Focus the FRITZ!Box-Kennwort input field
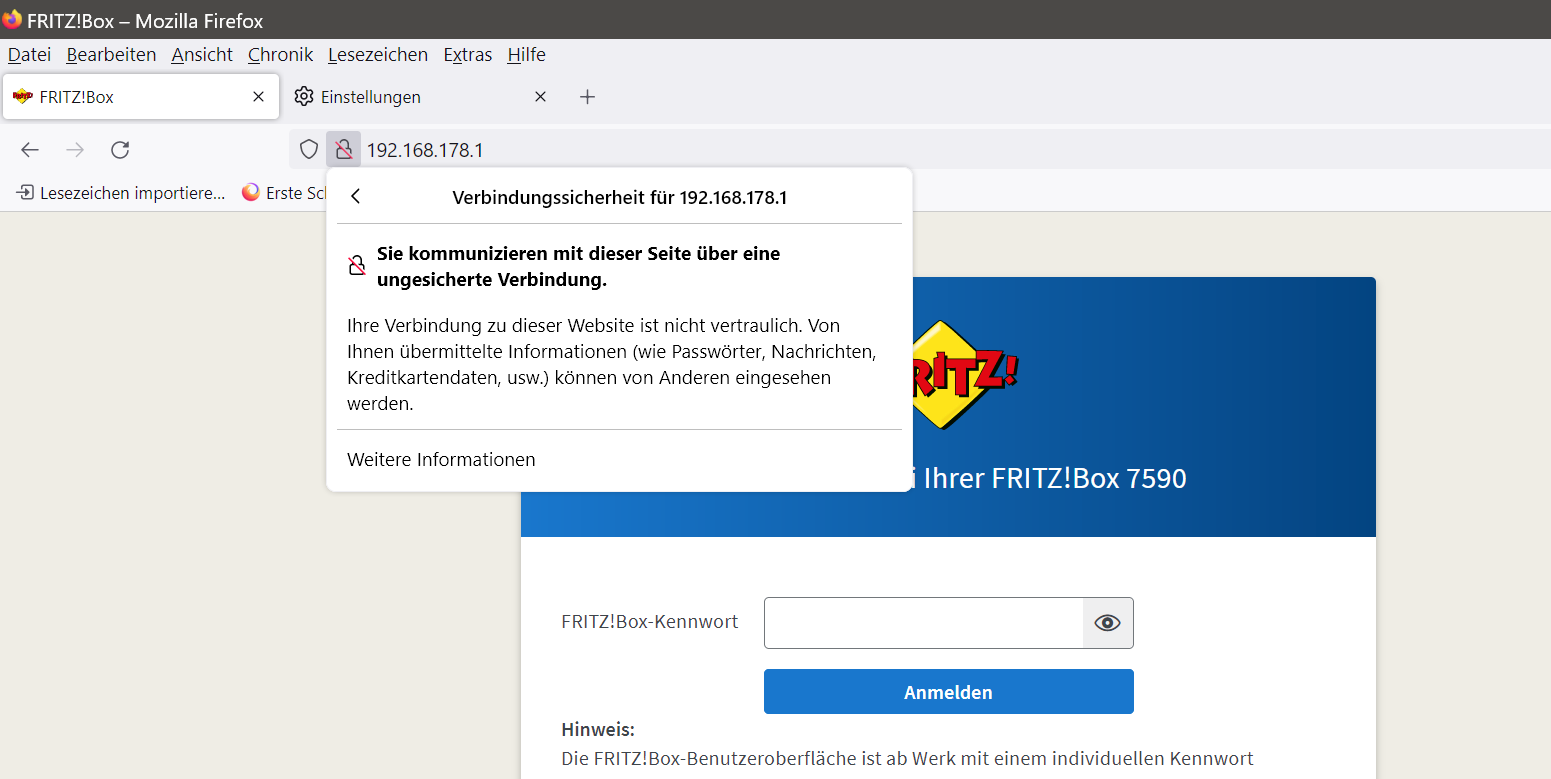The image size is (1551, 779). (x=923, y=623)
